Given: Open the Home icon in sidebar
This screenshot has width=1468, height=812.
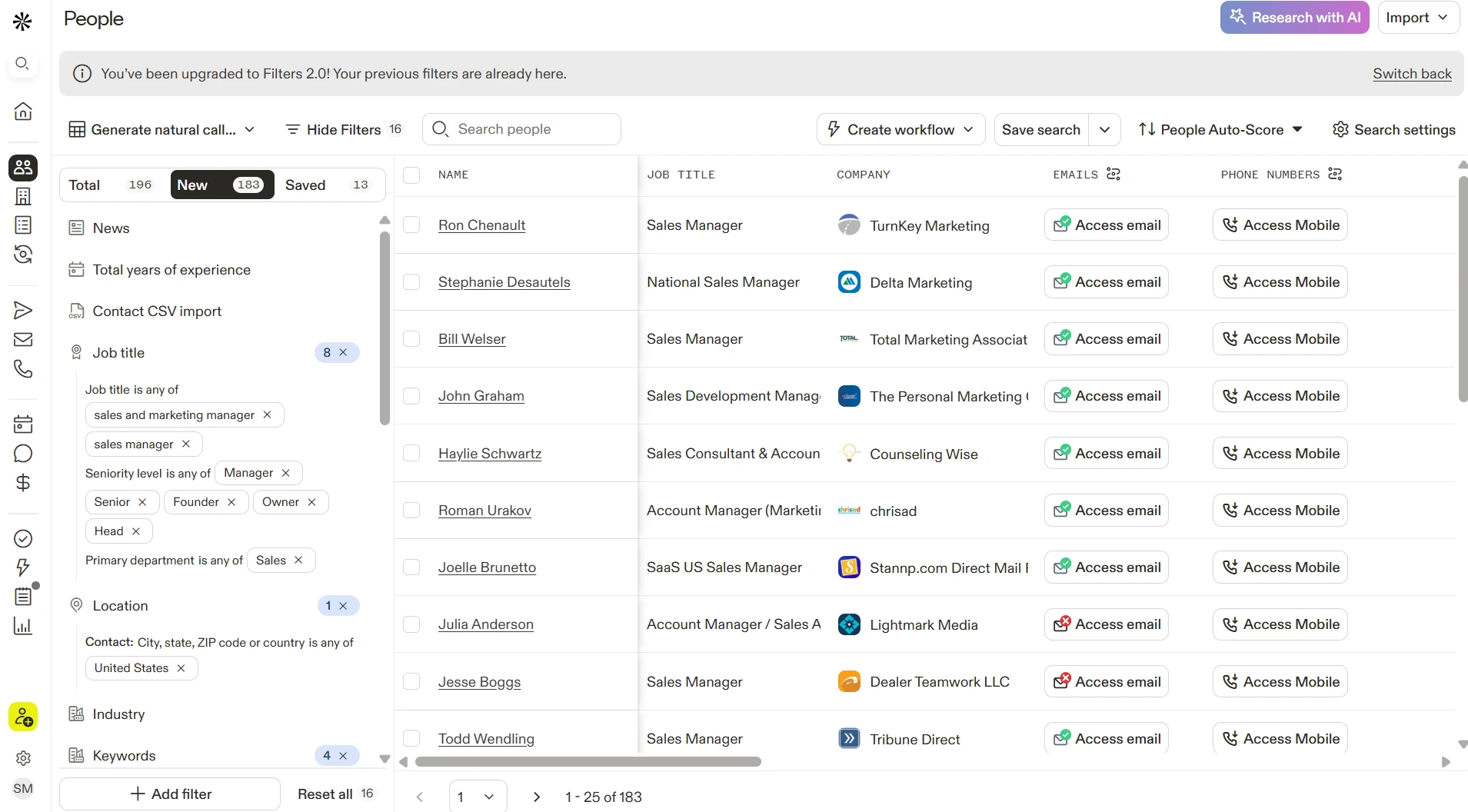Looking at the screenshot, I should pos(23,111).
